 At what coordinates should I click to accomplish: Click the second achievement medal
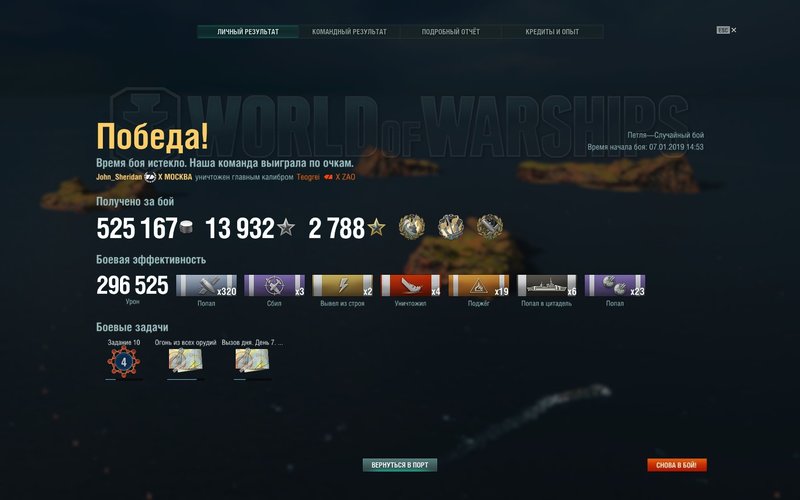pyautogui.click(x=451, y=227)
